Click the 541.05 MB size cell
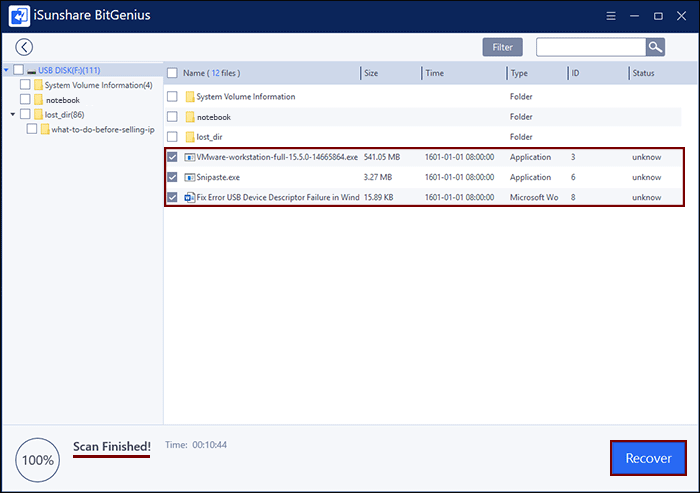 click(x=382, y=157)
